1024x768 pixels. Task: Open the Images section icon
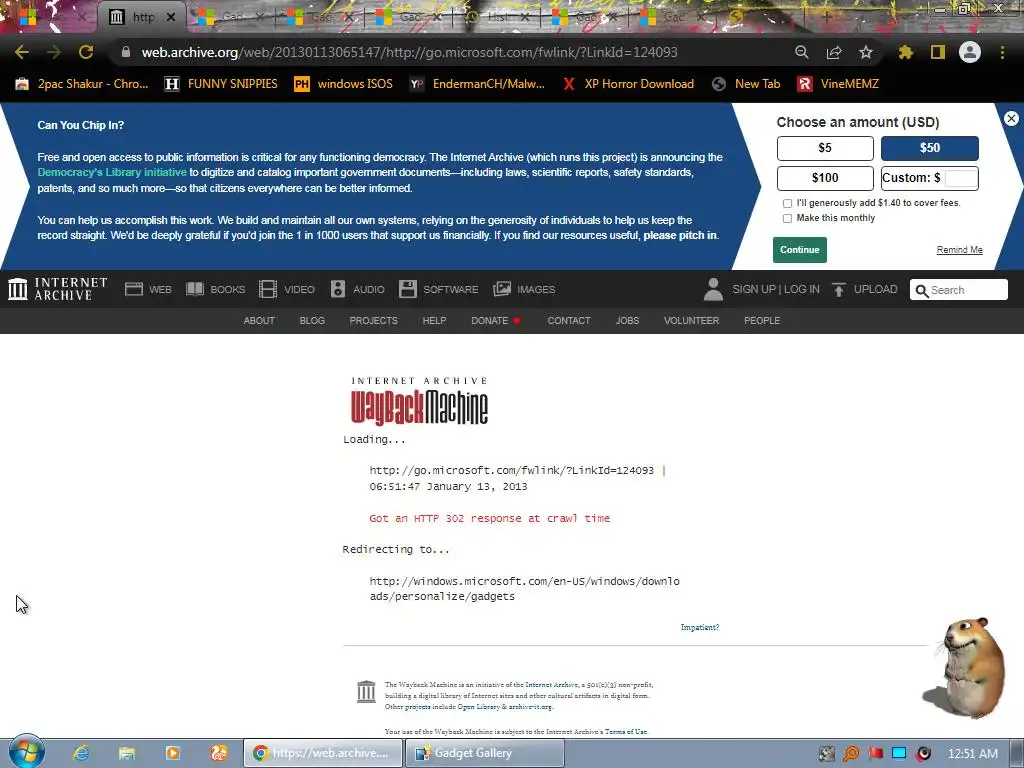tap(502, 289)
